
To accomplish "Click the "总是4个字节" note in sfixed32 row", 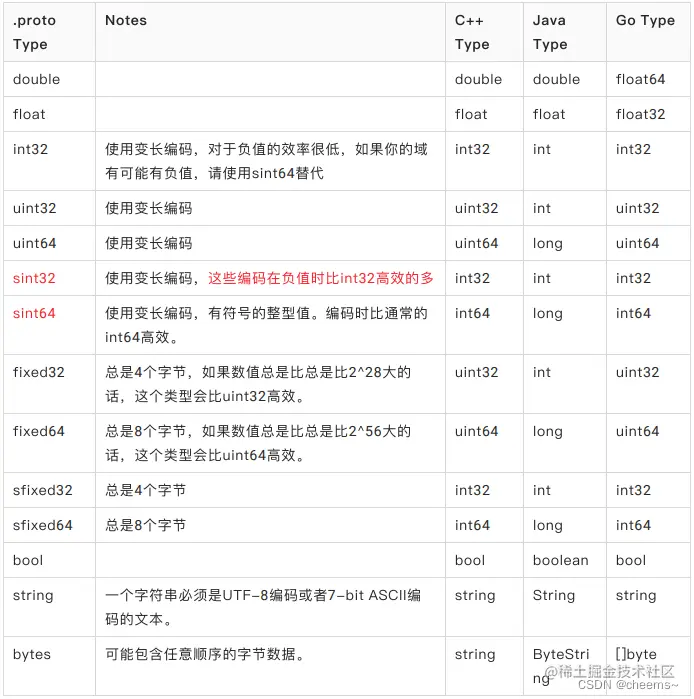I will [x=145, y=490].
